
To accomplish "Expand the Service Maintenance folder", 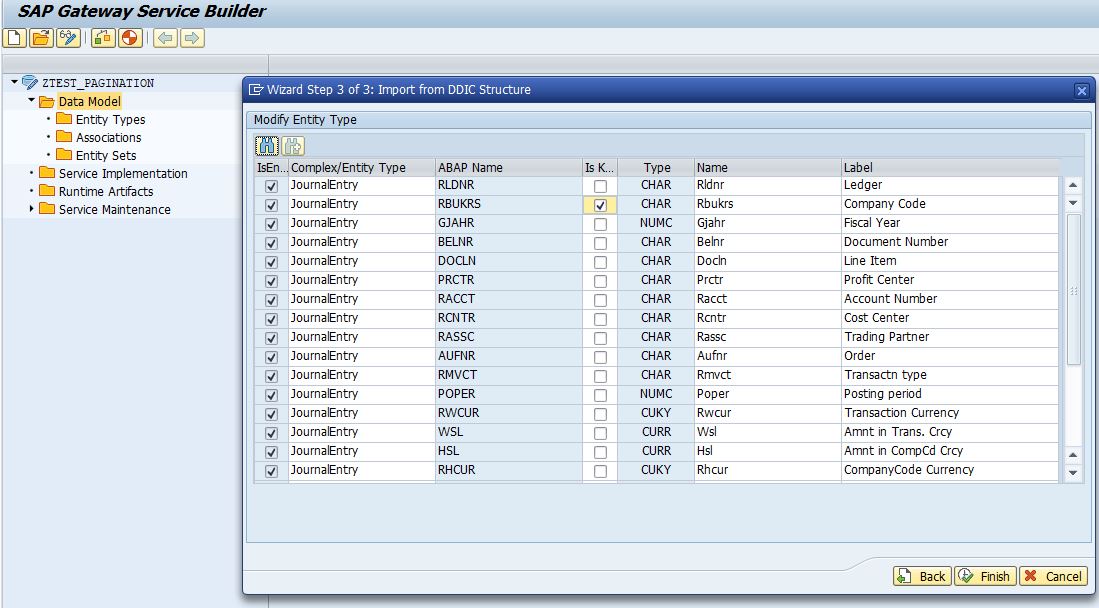I will pos(32,209).
